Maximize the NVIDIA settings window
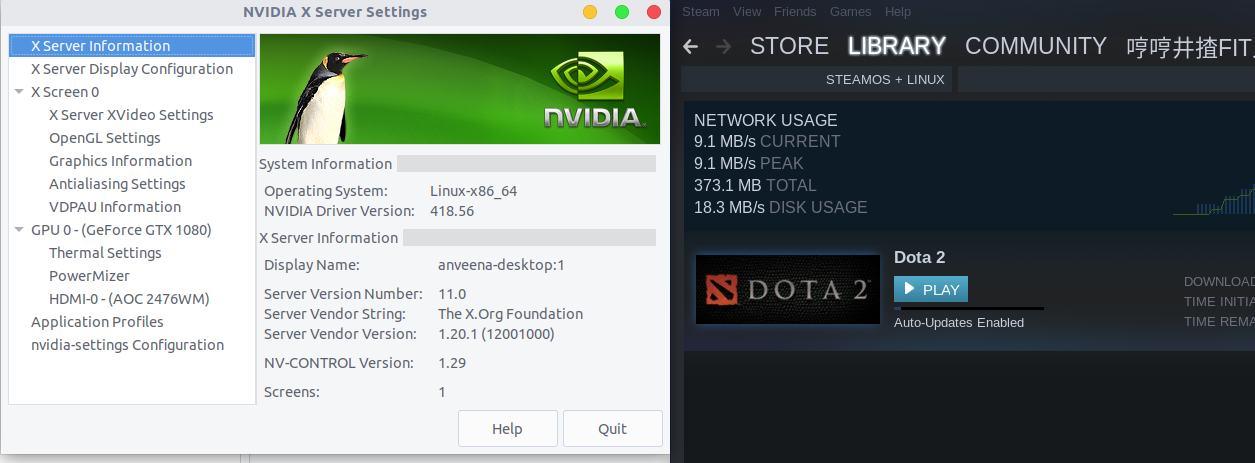 622,12
